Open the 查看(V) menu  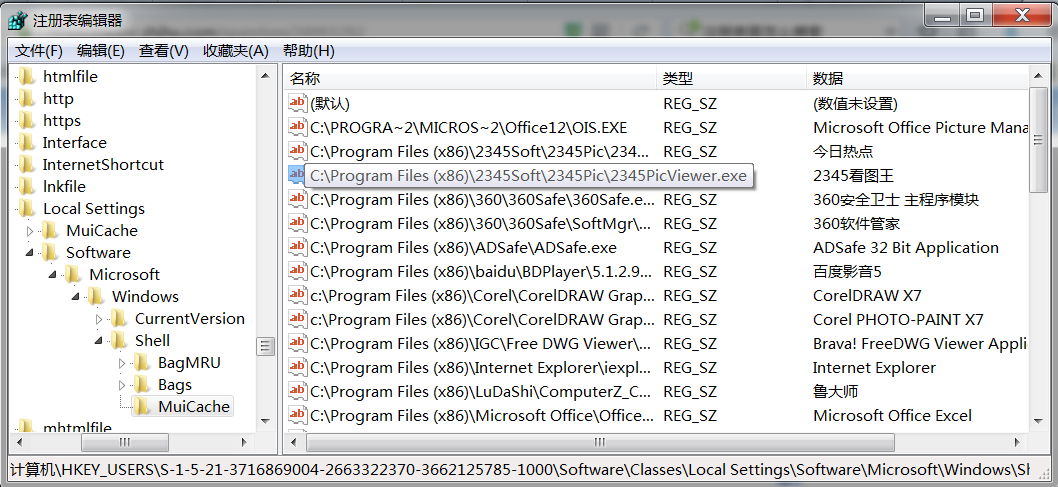click(x=163, y=51)
